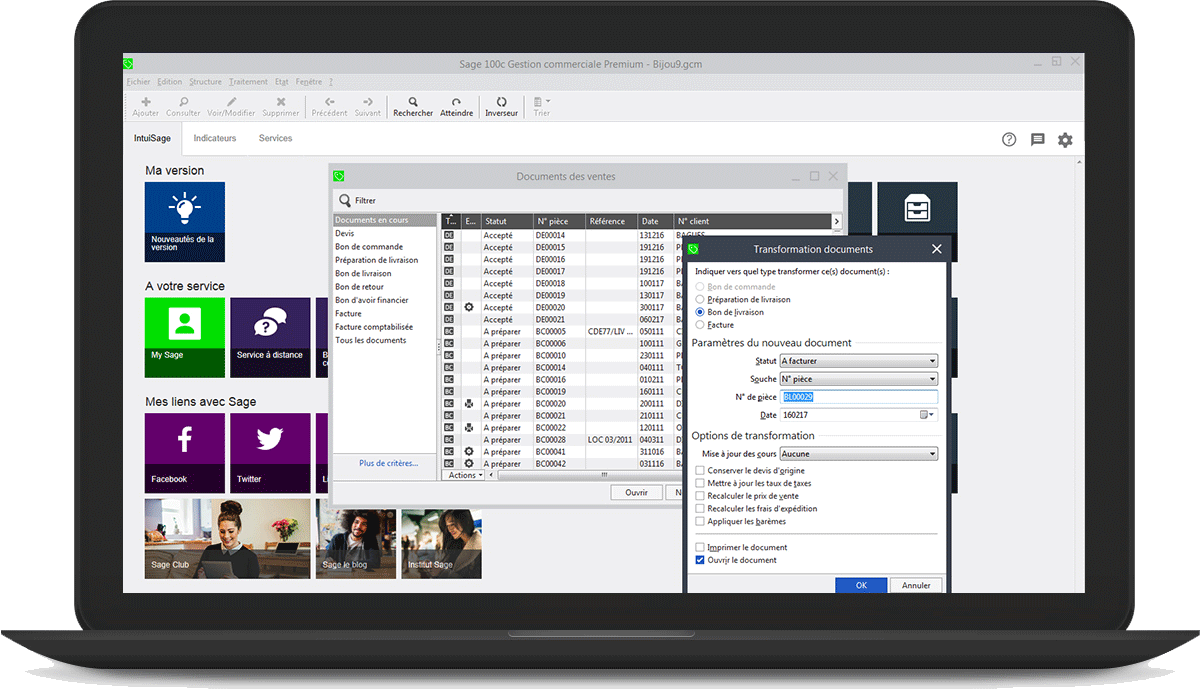Select the Ajouter tool in the toolbar
Screen dimensions: 1200x690
point(145,105)
